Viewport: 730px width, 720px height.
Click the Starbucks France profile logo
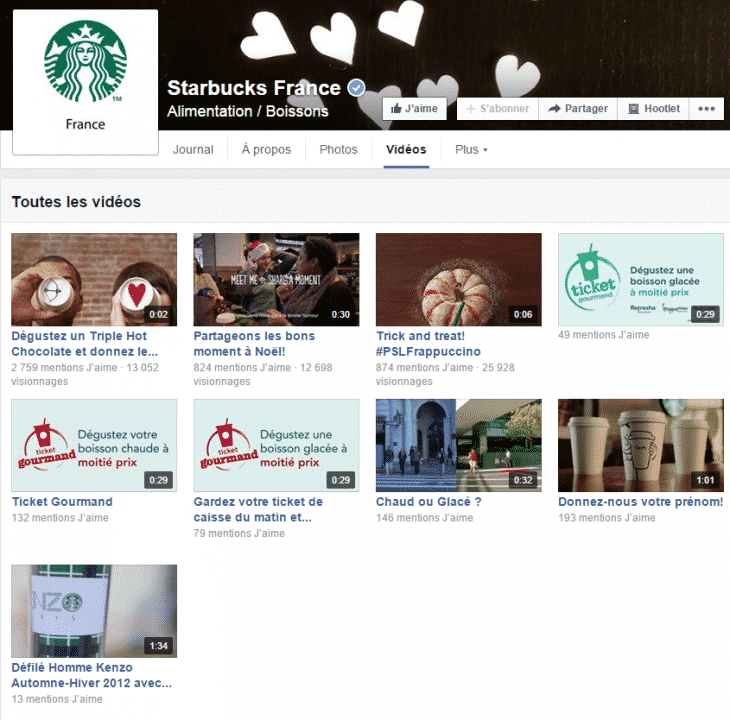[x=85, y=80]
